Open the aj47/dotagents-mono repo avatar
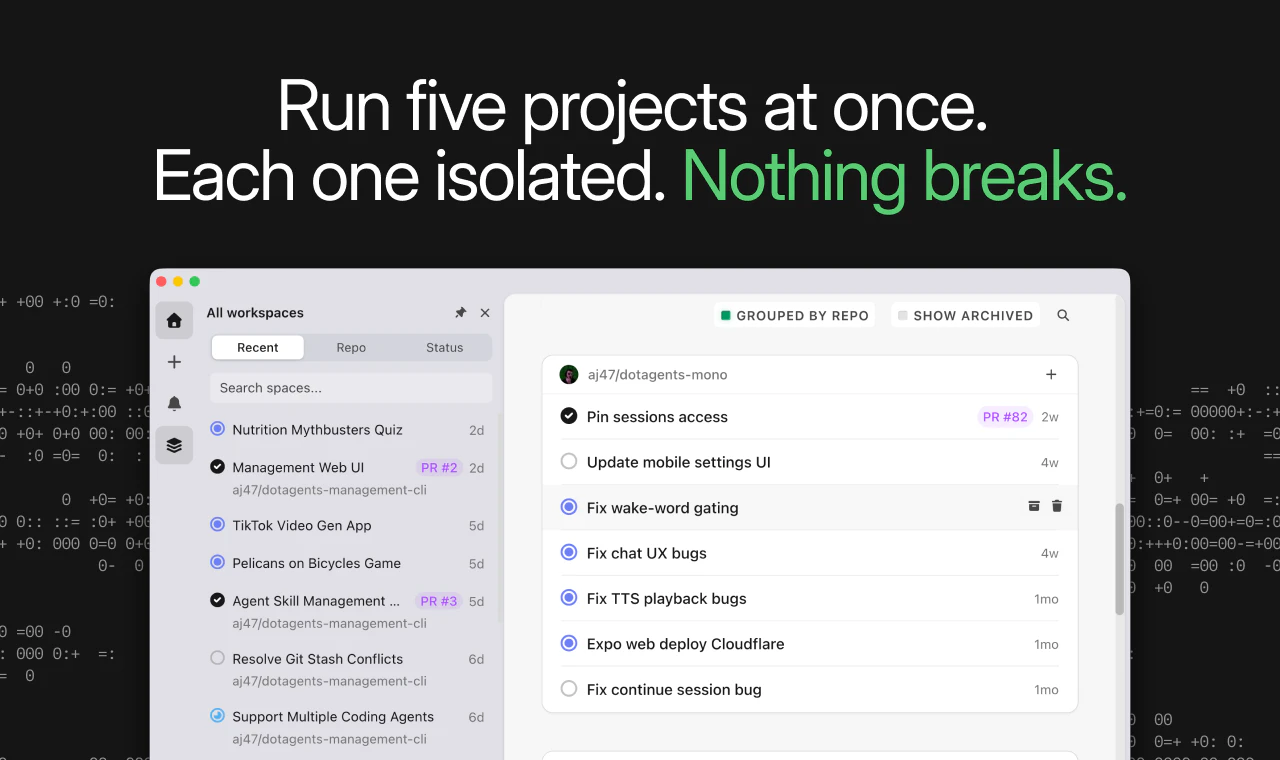This screenshot has width=1280, height=760. pyautogui.click(x=569, y=374)
